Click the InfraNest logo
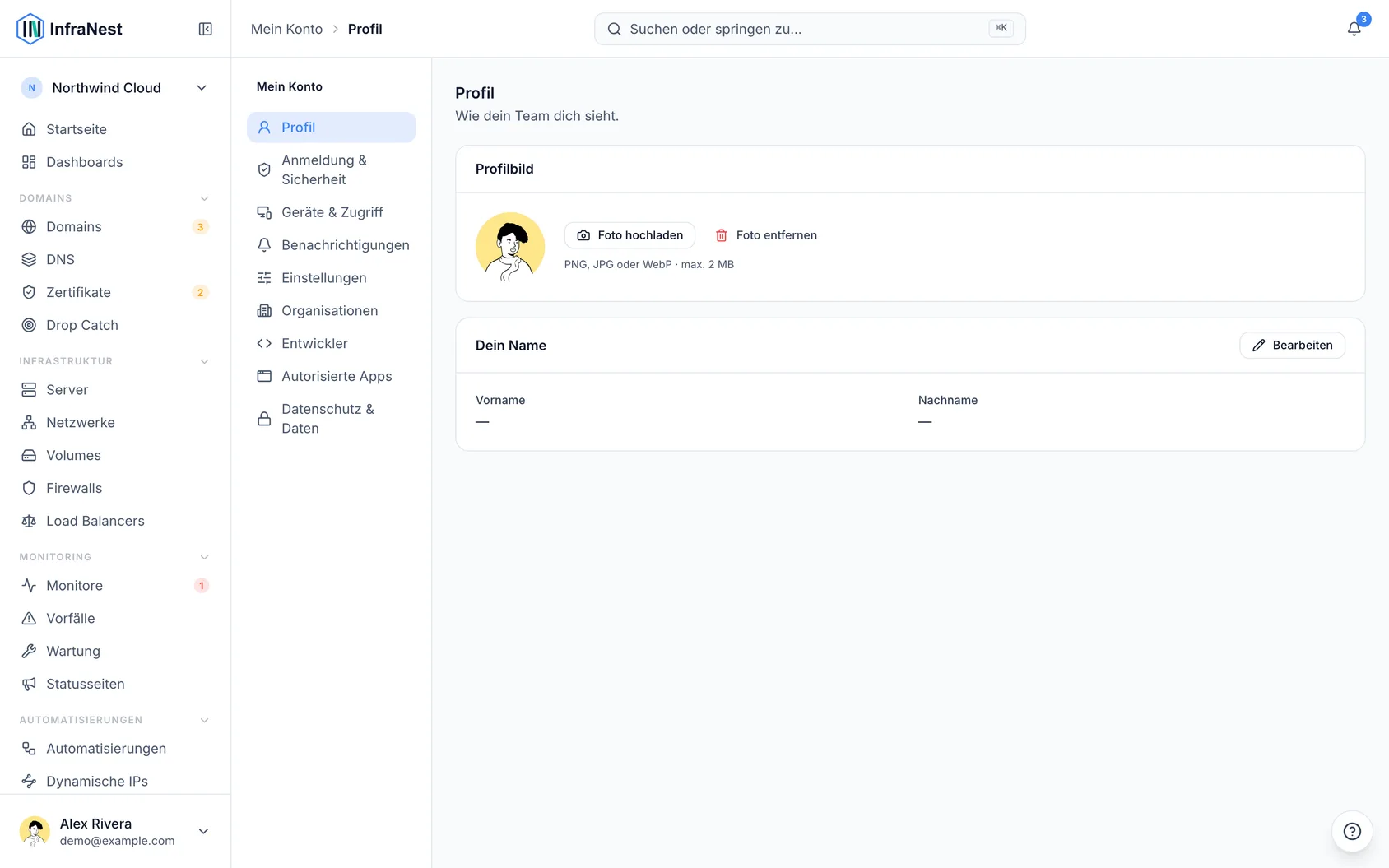The width and height of the screenshot is (1389, 868). (x=69, y=29)
